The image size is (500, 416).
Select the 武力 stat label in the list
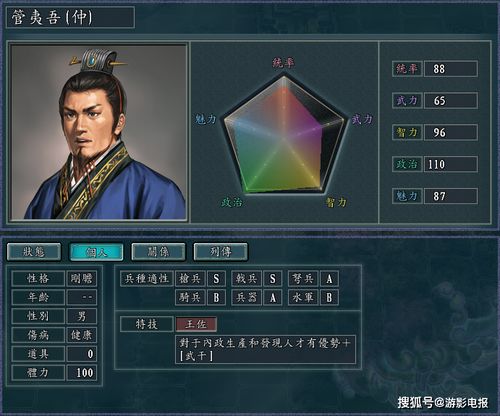click(x=407, y=101)
